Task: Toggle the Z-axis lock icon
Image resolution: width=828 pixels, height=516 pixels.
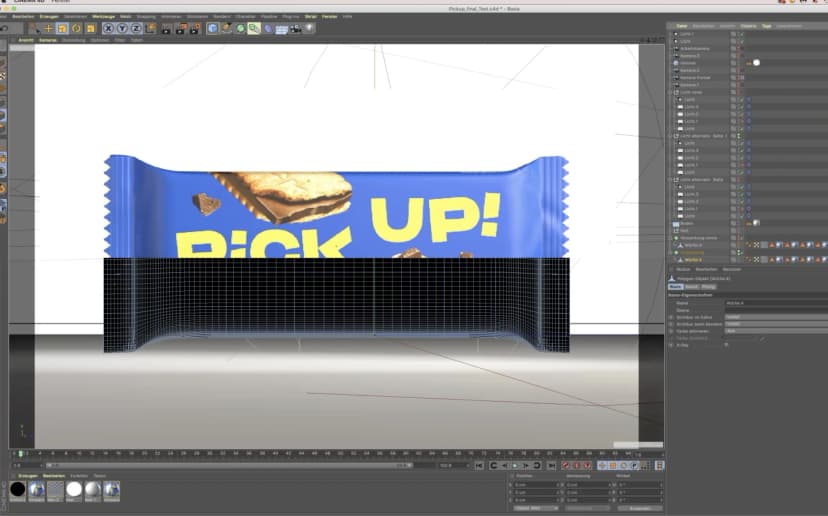Action: point(134,28)
